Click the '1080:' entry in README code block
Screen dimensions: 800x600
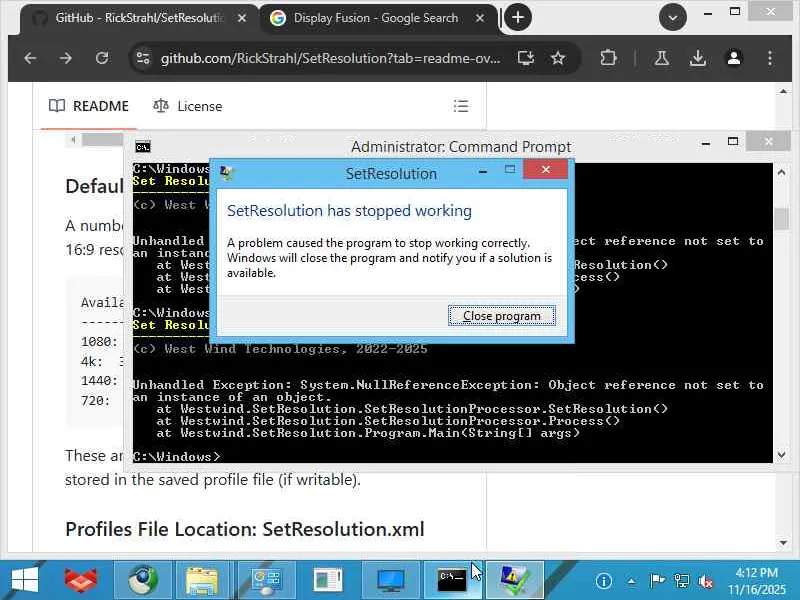click(99, 341)
